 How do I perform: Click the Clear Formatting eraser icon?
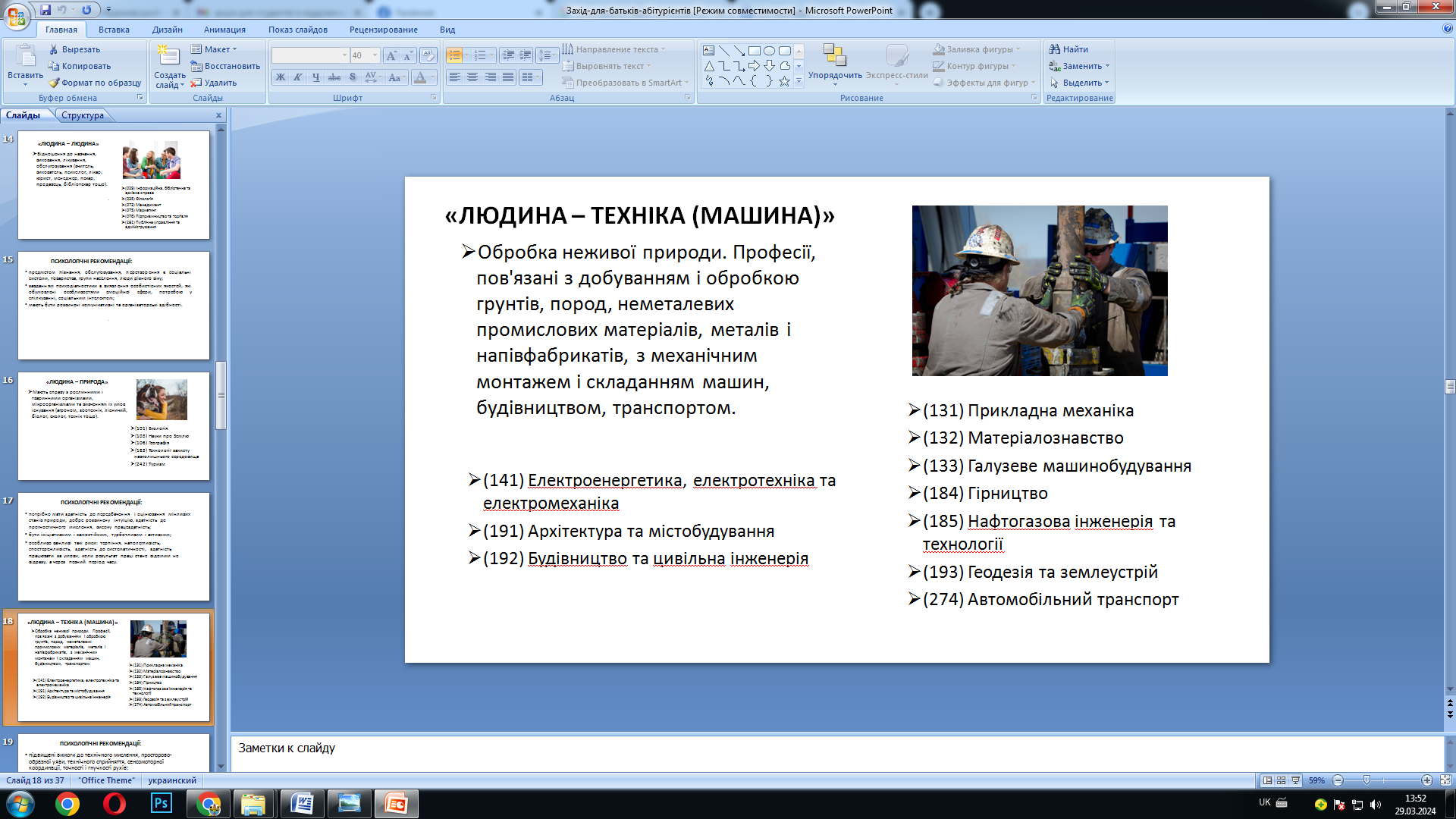coord(428,55)
